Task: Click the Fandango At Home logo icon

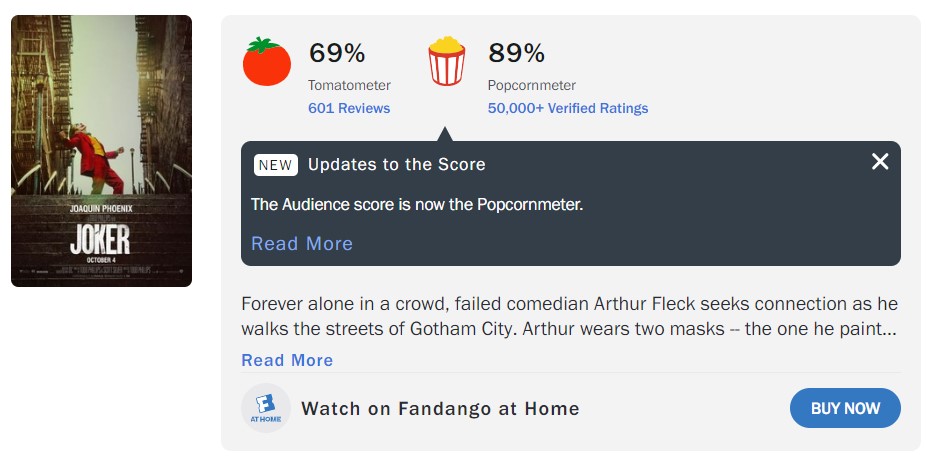Action: [x=266, y=408]
